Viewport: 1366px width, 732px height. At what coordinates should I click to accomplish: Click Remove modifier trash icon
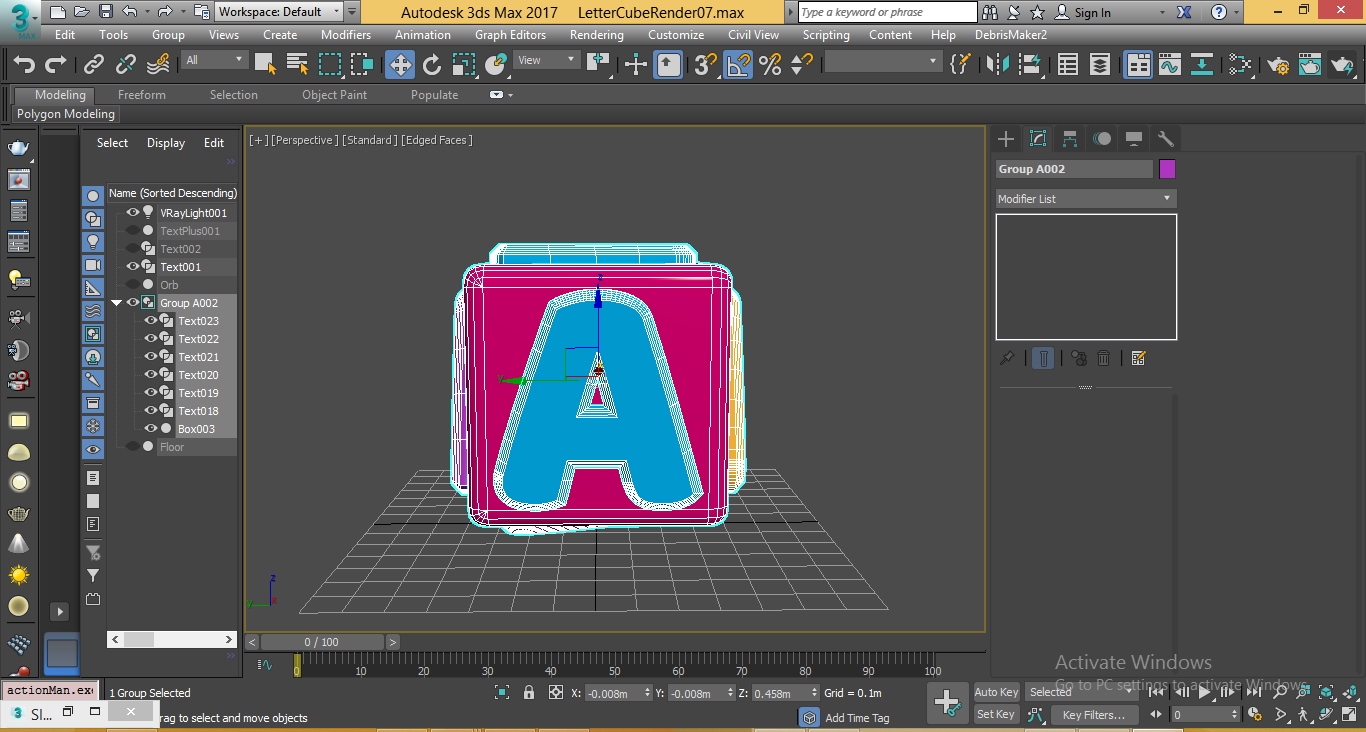click(1104, 358)
